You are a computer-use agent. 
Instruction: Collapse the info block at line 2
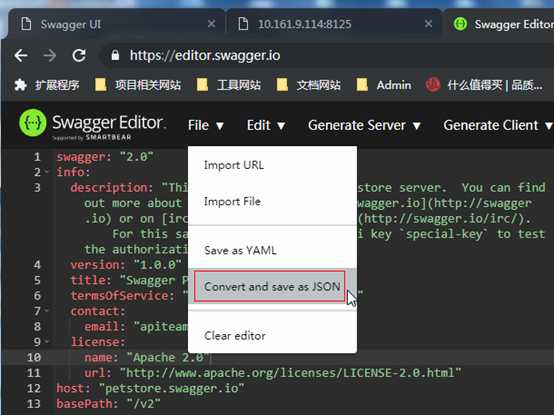47,172
